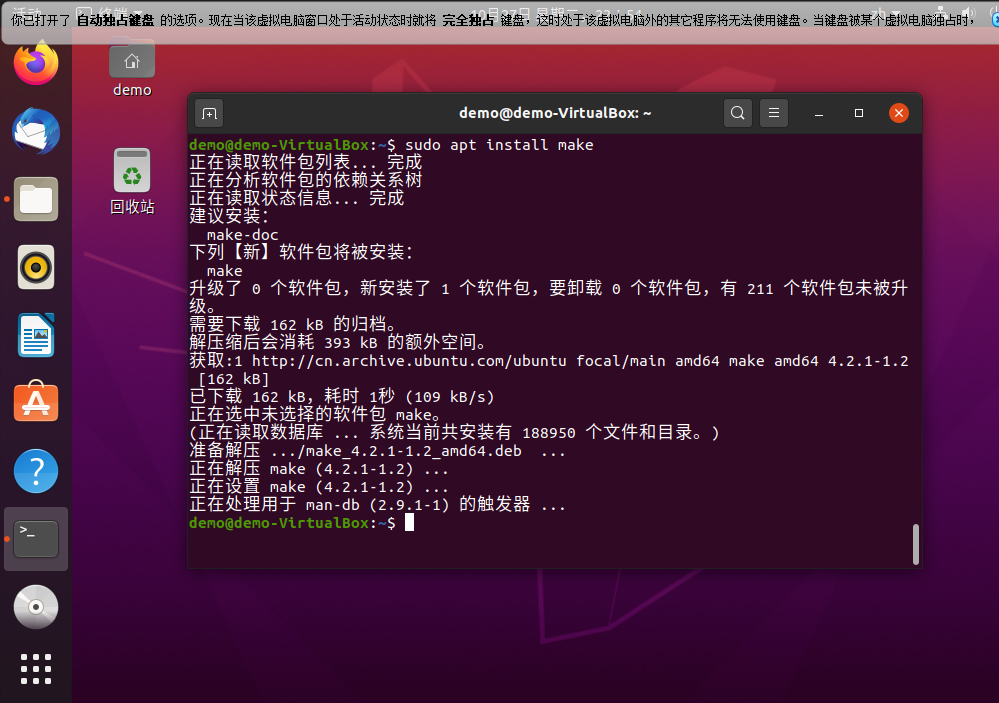Image resolution: width=999 pixels, height=703 pixels.
Task: Maximize the terminal window
Action: coord(859,113)
